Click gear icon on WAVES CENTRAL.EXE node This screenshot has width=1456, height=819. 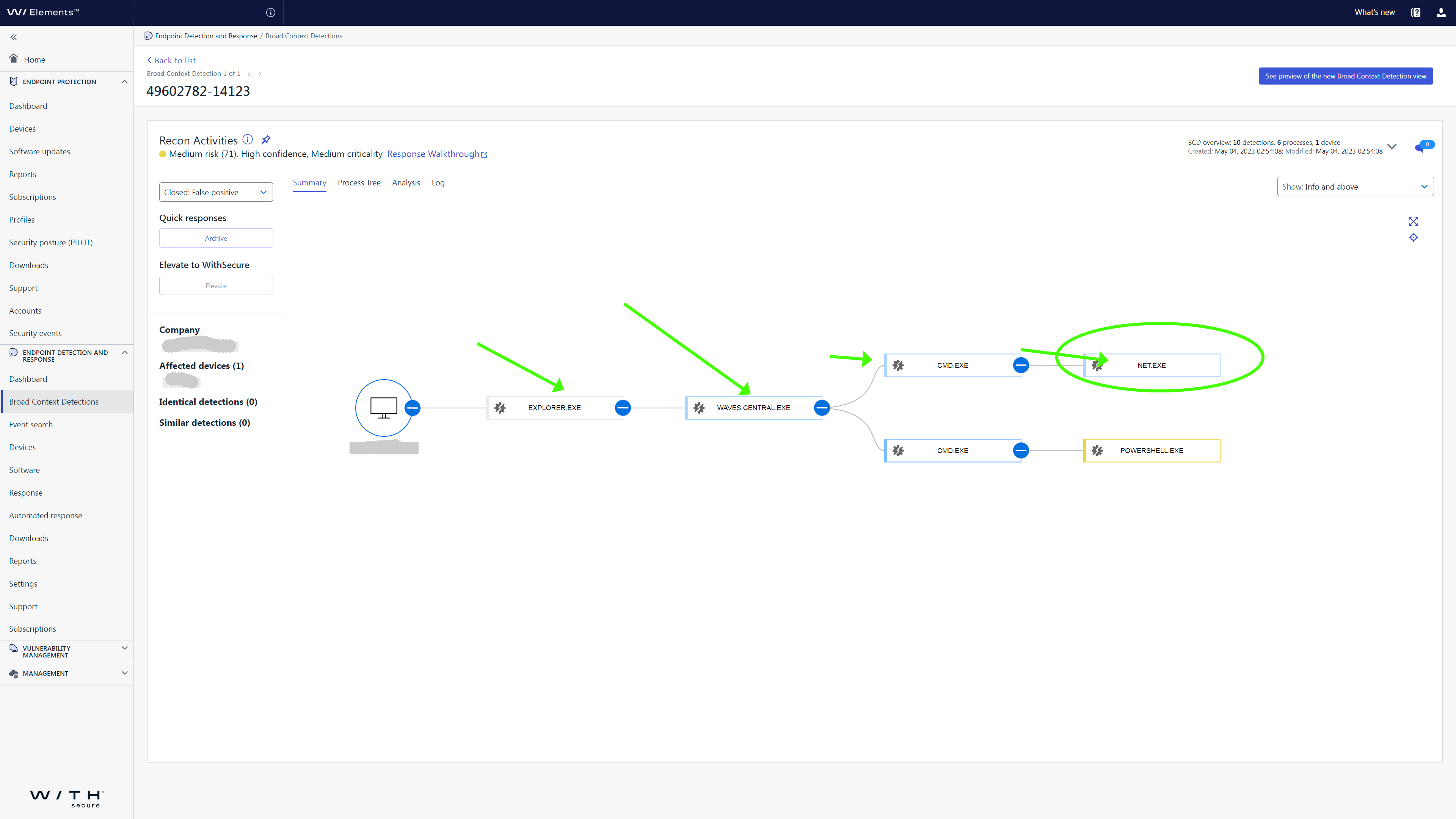pos(699,408)
